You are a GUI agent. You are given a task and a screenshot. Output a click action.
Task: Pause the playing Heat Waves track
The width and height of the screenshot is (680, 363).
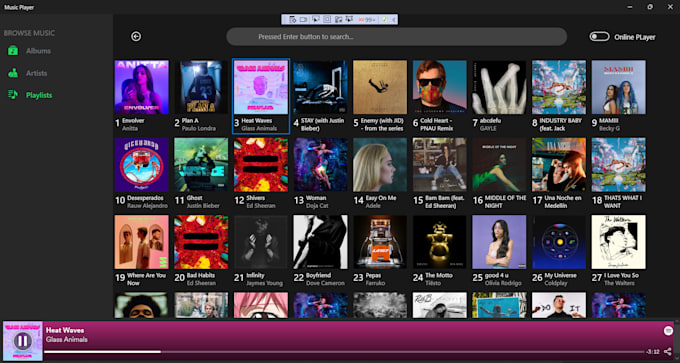click(22, 341)
